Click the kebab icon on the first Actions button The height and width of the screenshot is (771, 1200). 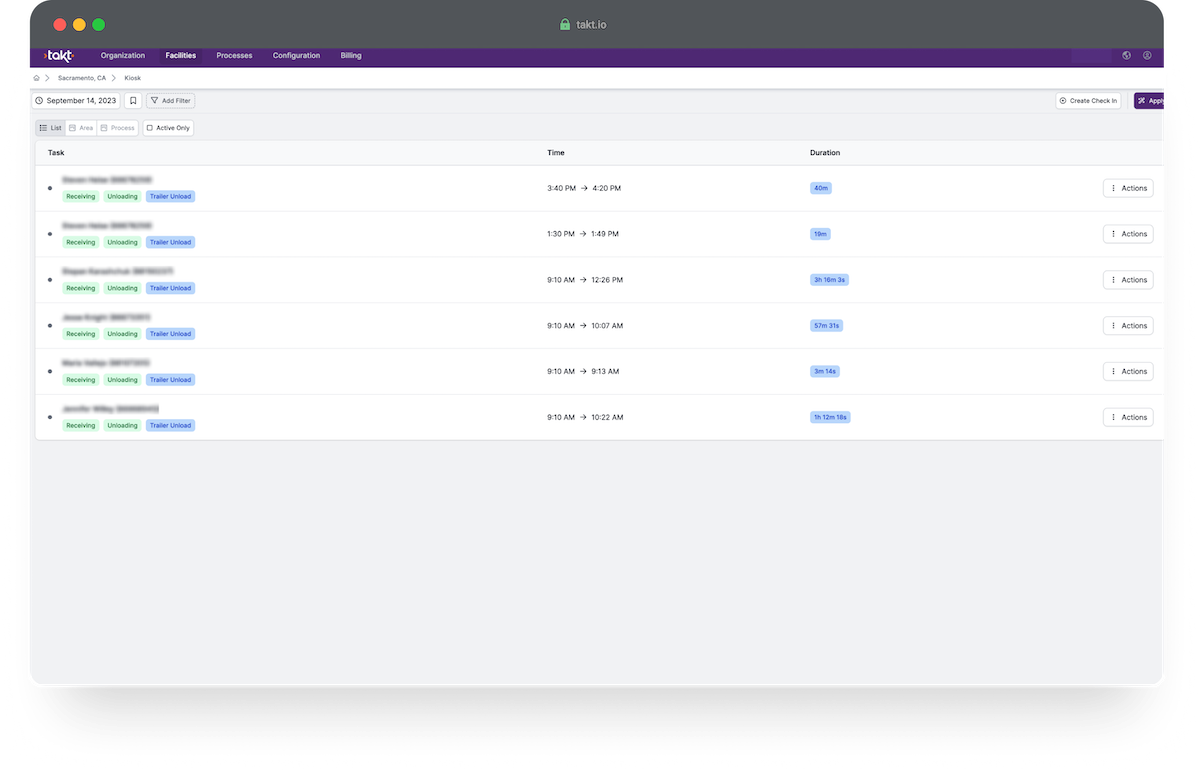click(1113, 188)
